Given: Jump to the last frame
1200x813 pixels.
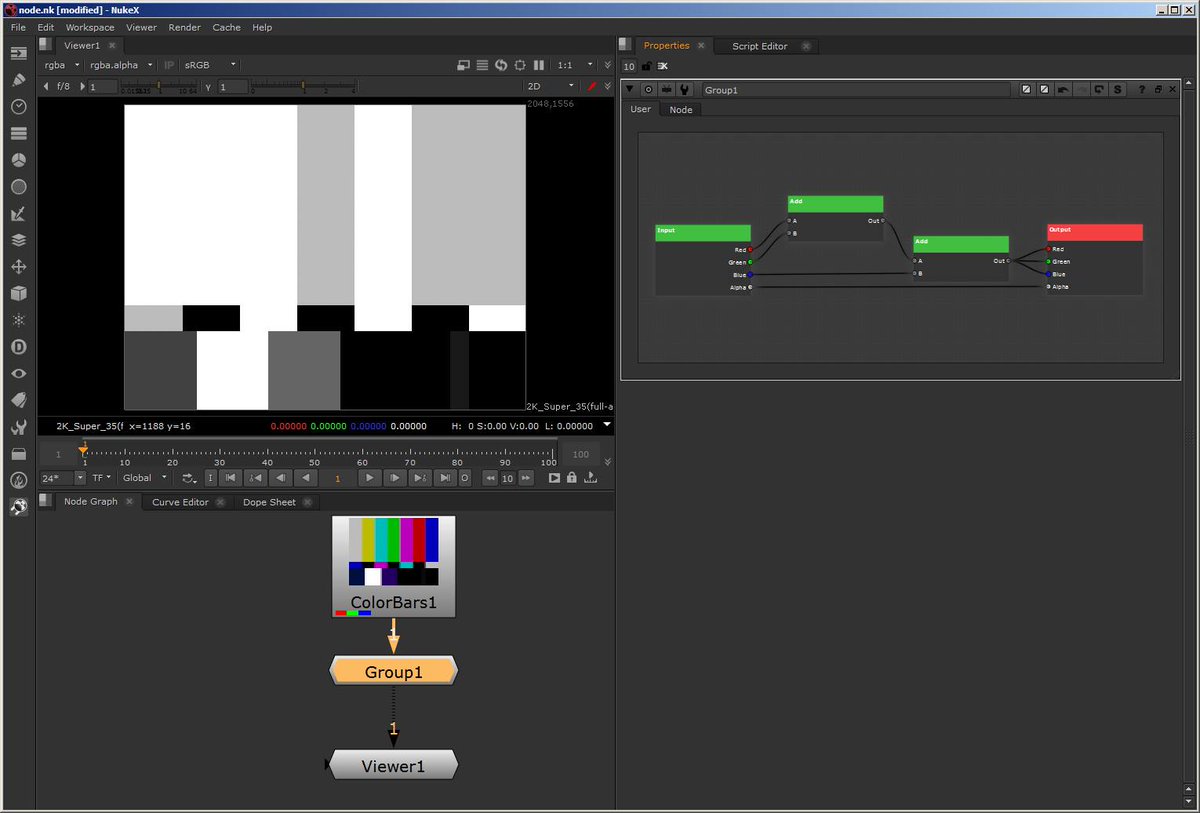Looking at the screenshot, I should click(446, 478).
